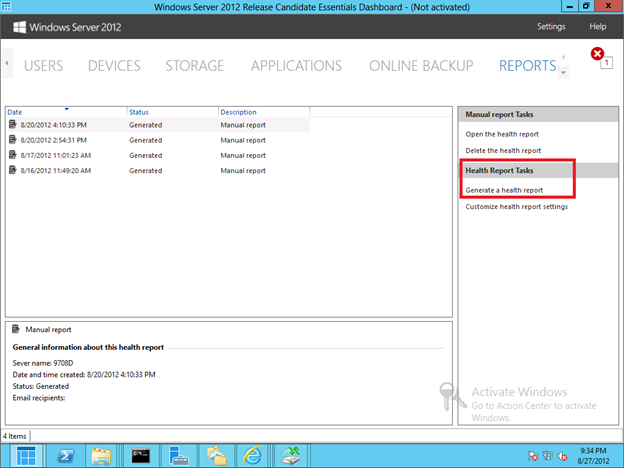Click the Manual report icon in details pane
624x468 pixels.
pos(16,329)
